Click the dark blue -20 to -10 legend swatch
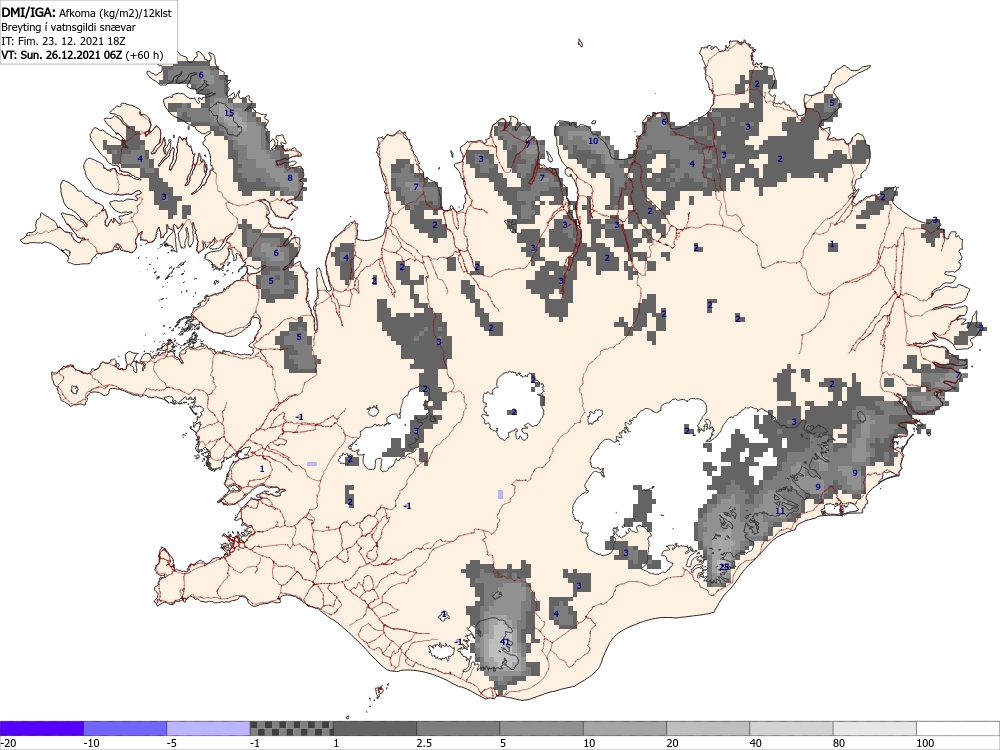This screenshot has width=1000, height=750. 41,728
